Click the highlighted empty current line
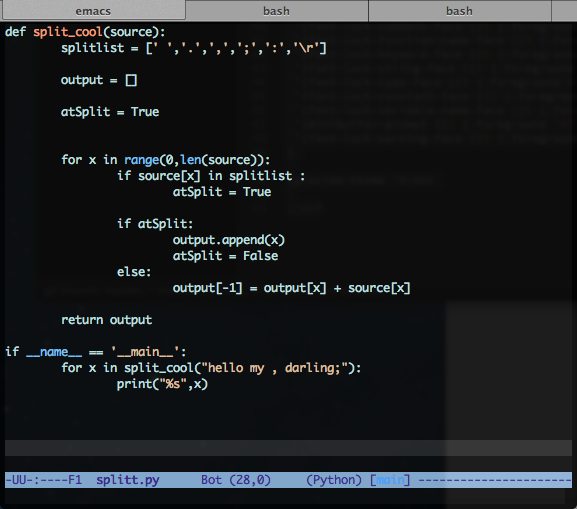 click(288, 448)
